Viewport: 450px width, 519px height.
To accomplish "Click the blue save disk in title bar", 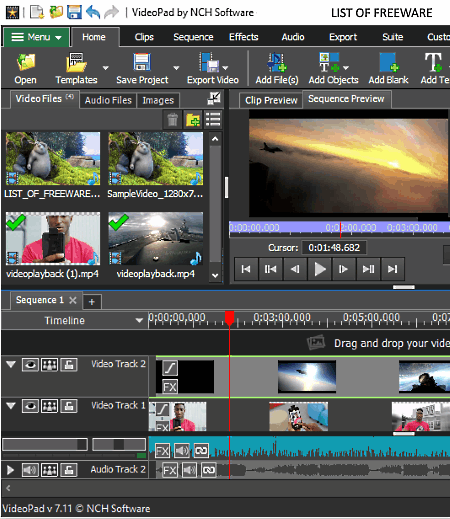I will click(74, 12).
